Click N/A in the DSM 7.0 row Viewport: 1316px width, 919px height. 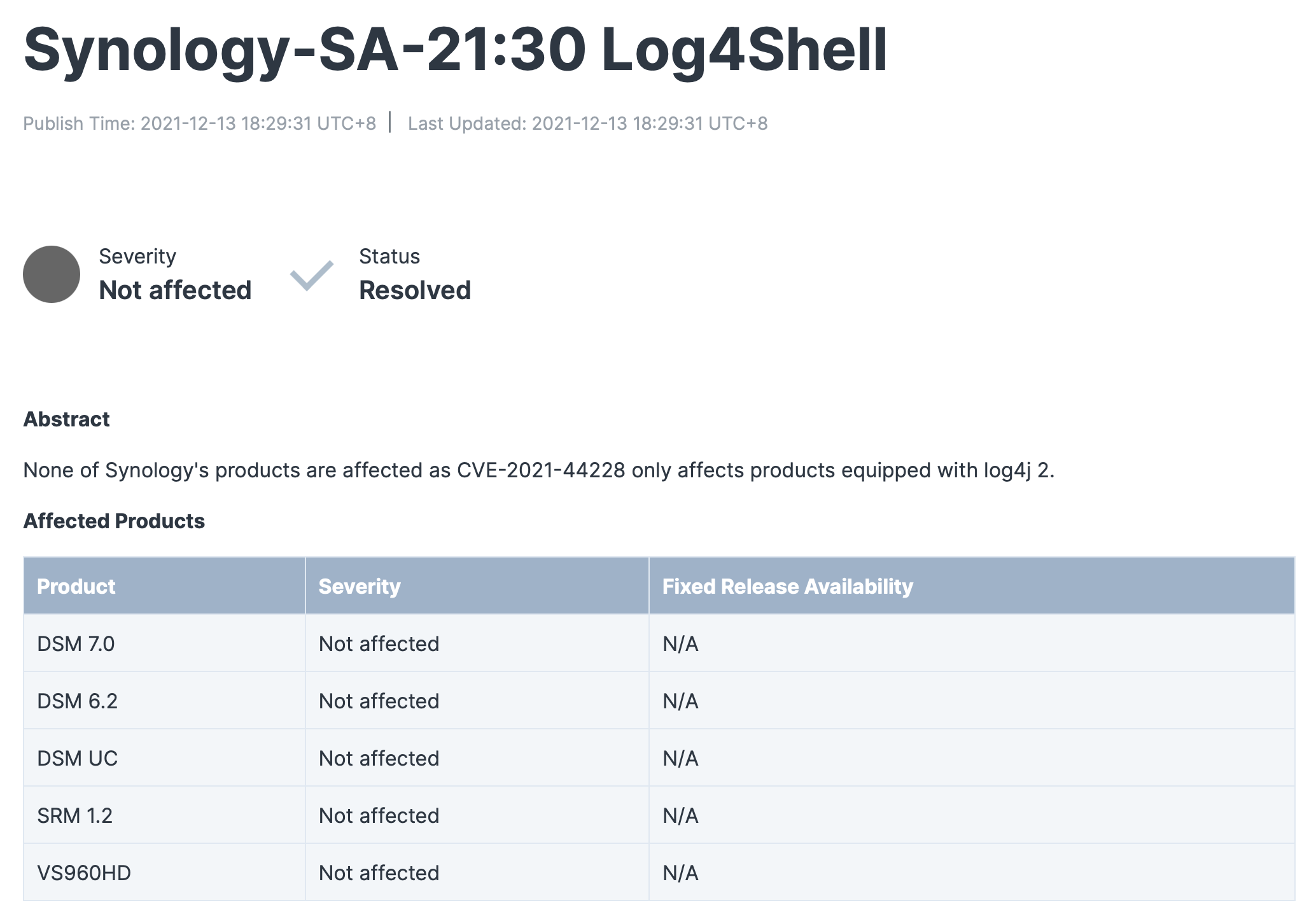[680, 643]
